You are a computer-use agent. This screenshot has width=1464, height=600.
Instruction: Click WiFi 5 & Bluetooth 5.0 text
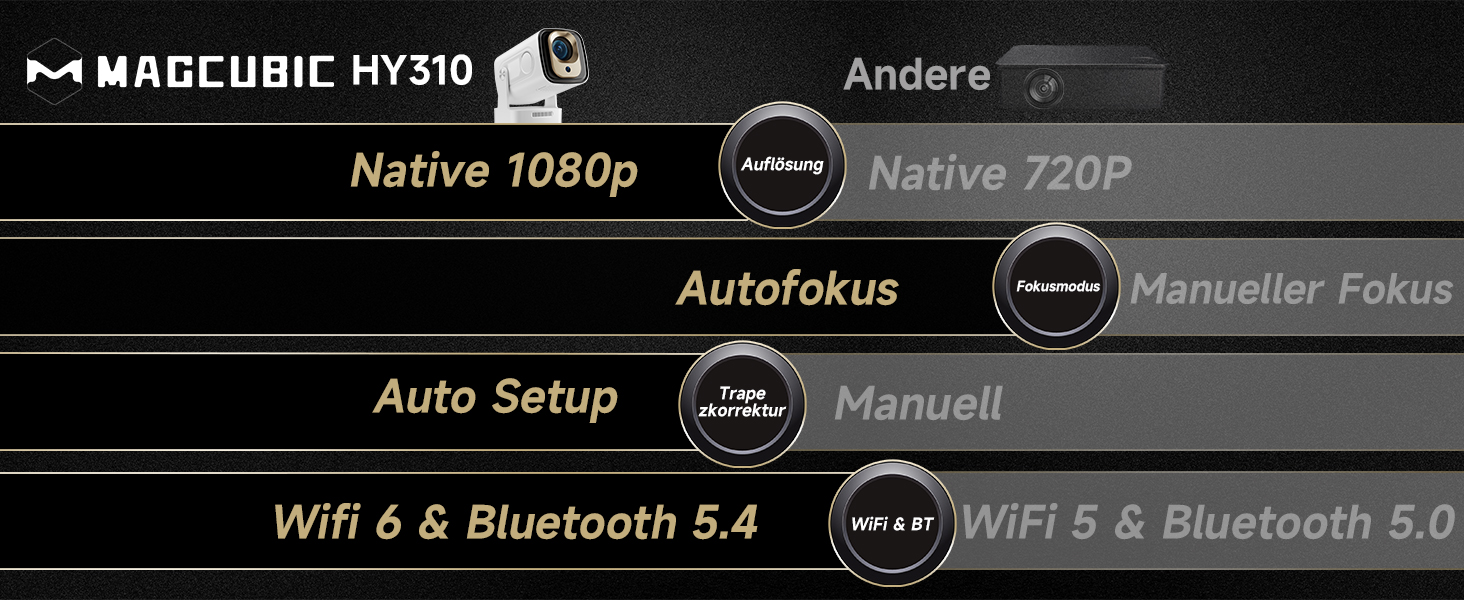[1208, 523]
